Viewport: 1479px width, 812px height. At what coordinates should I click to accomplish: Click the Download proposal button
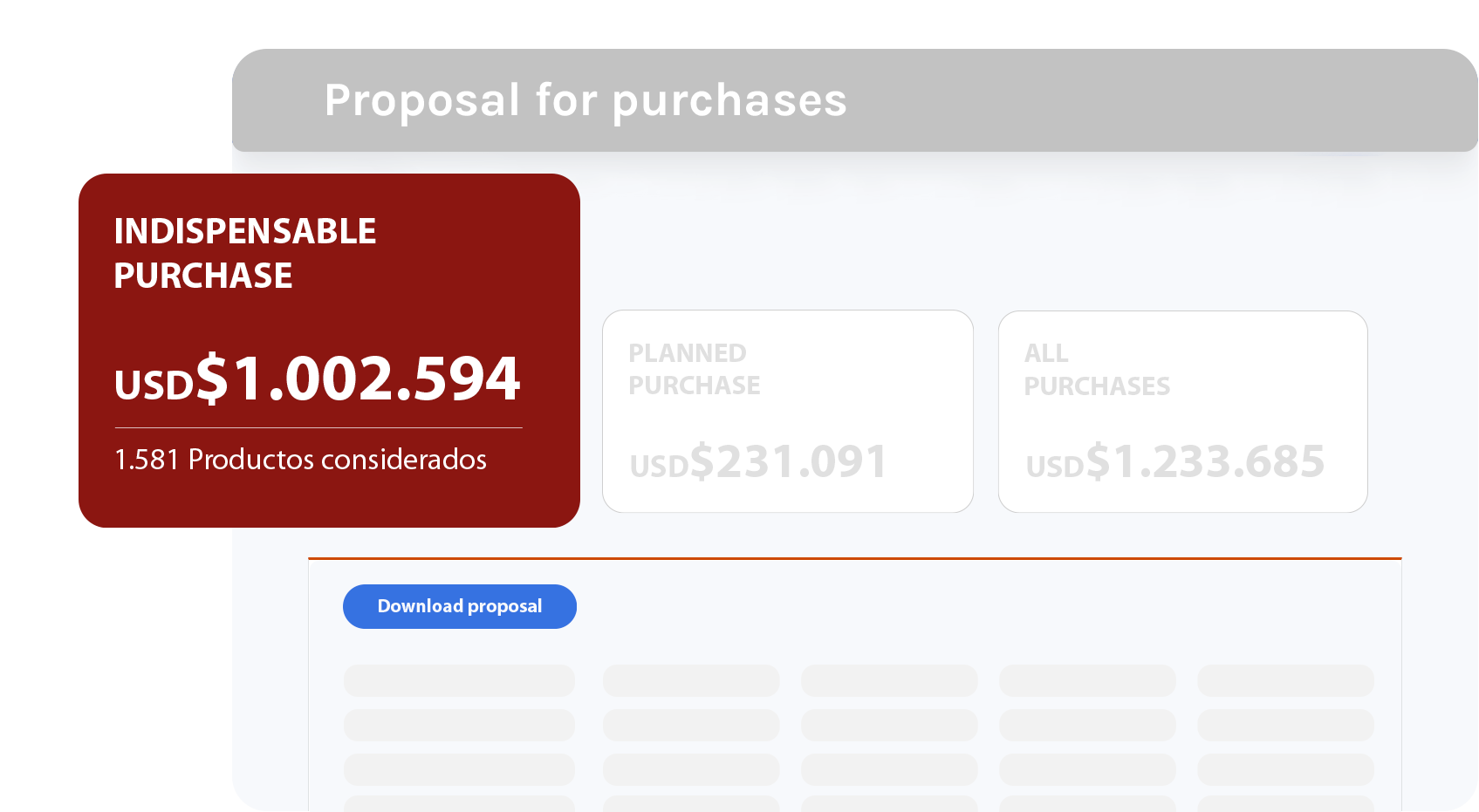(x=460, y=606)
